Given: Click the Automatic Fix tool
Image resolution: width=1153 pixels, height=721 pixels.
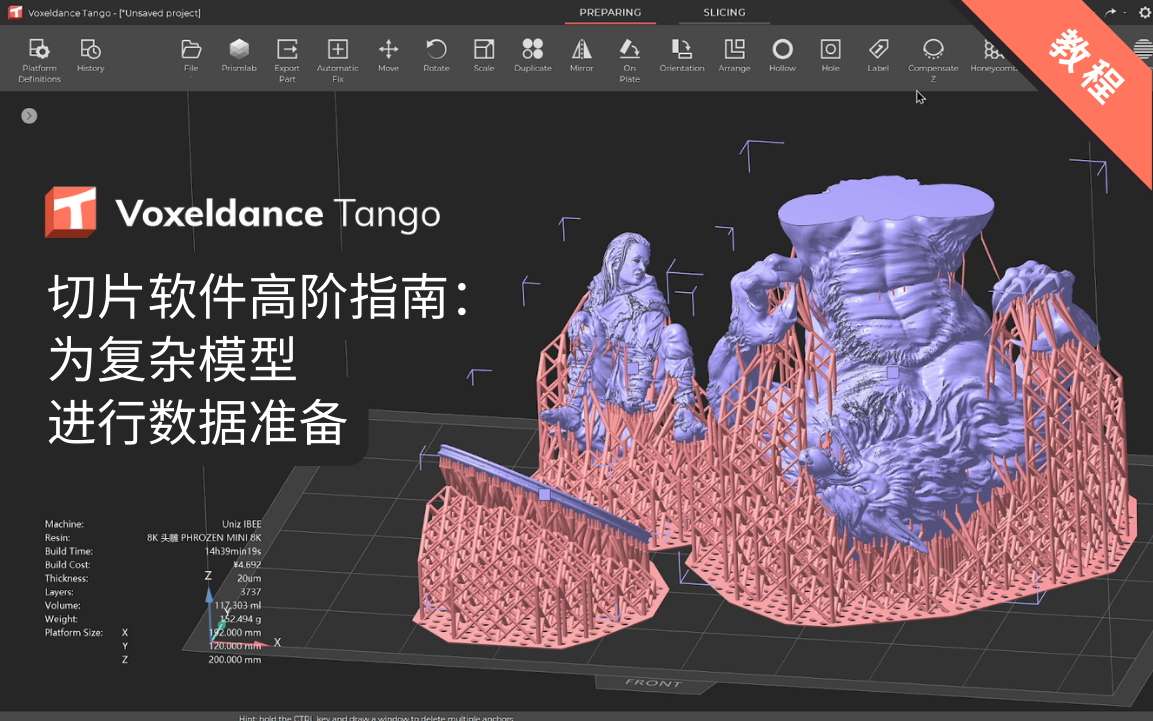Looking at the screenshot, I should click(338, 58).
